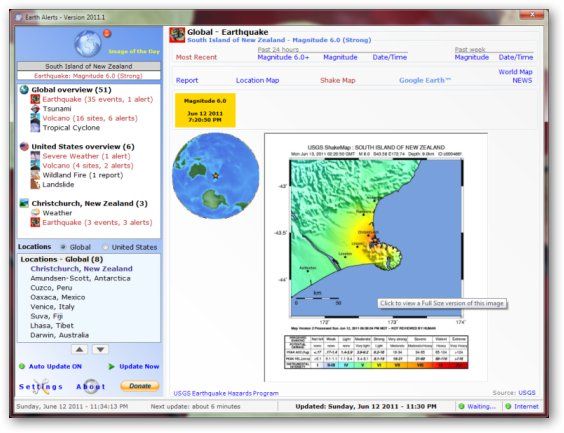Open the NEWS link
564x433 pixels.
pos(522,81)
